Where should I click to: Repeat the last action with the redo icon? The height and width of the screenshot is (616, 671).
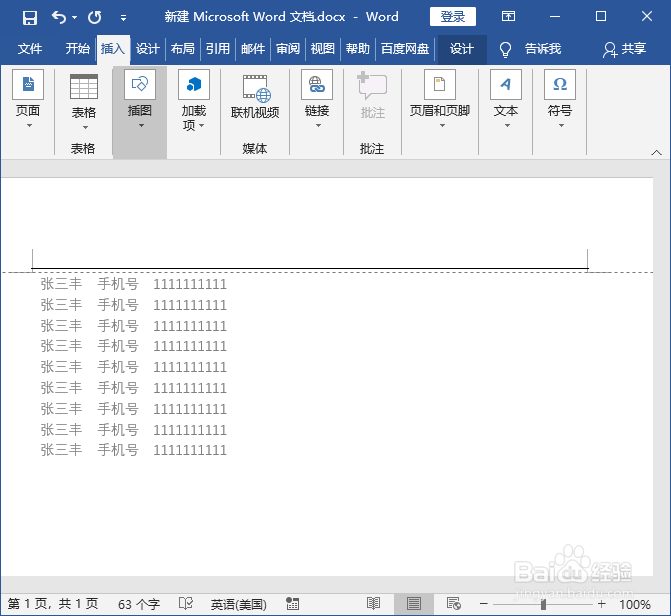(95, 18)
